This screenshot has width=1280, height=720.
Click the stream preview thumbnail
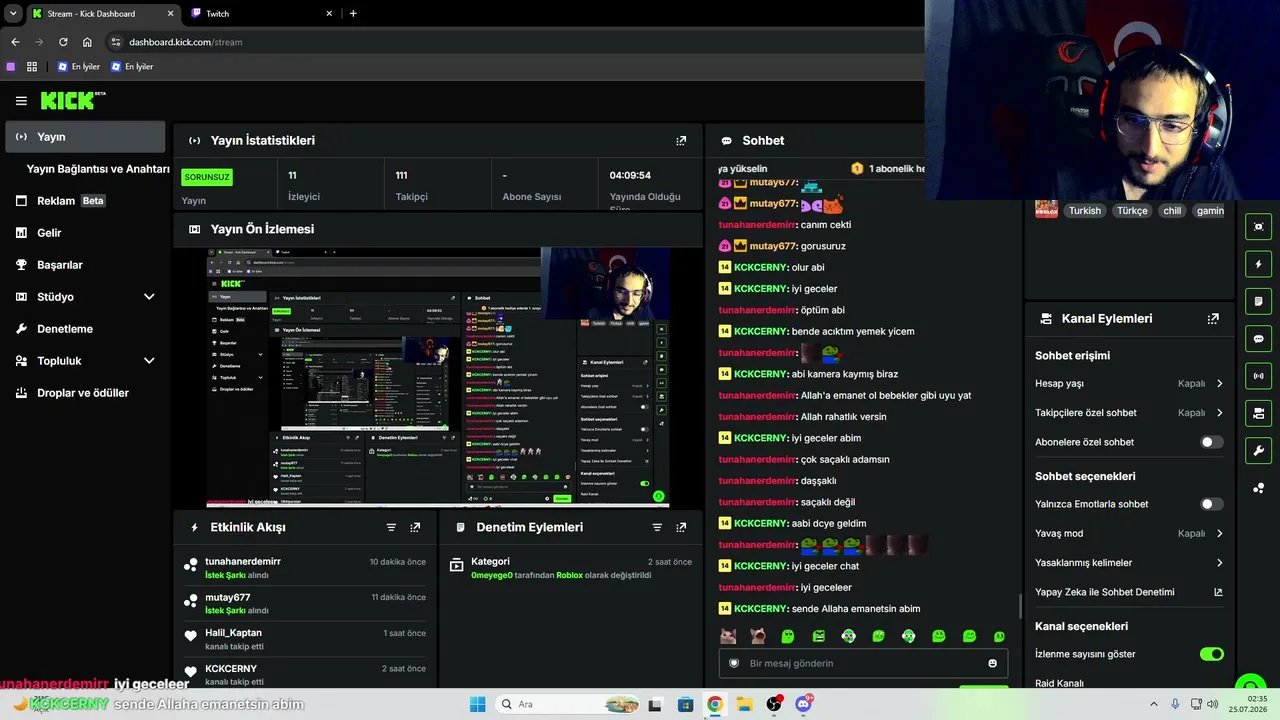tap(438, 377)
